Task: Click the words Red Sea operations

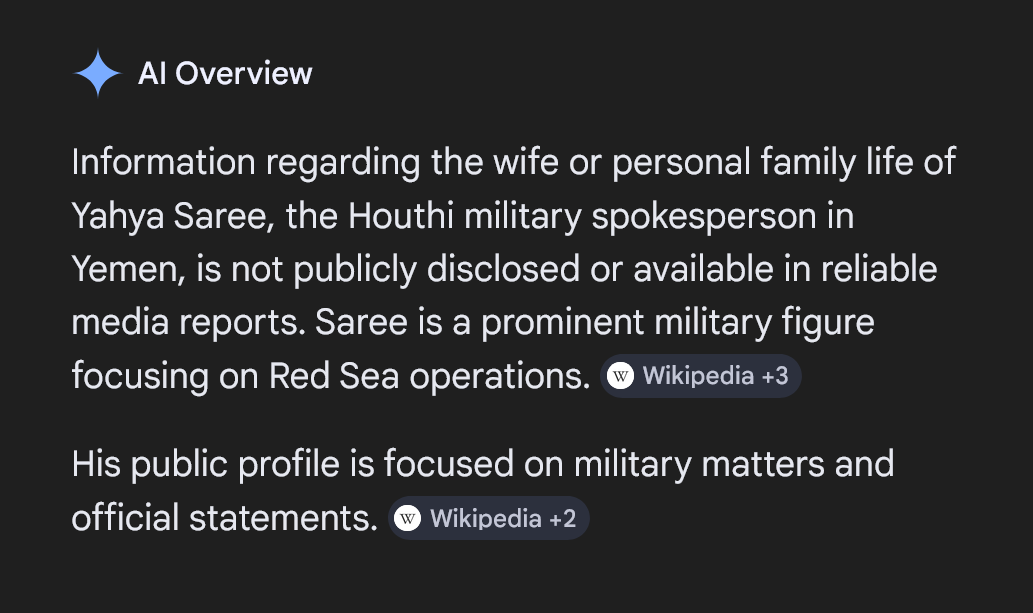Action: (x=429, y=376)
